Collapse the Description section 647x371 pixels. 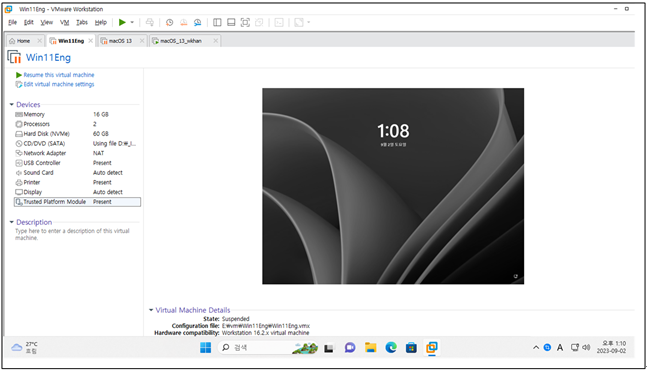click(x=12, y=222)
